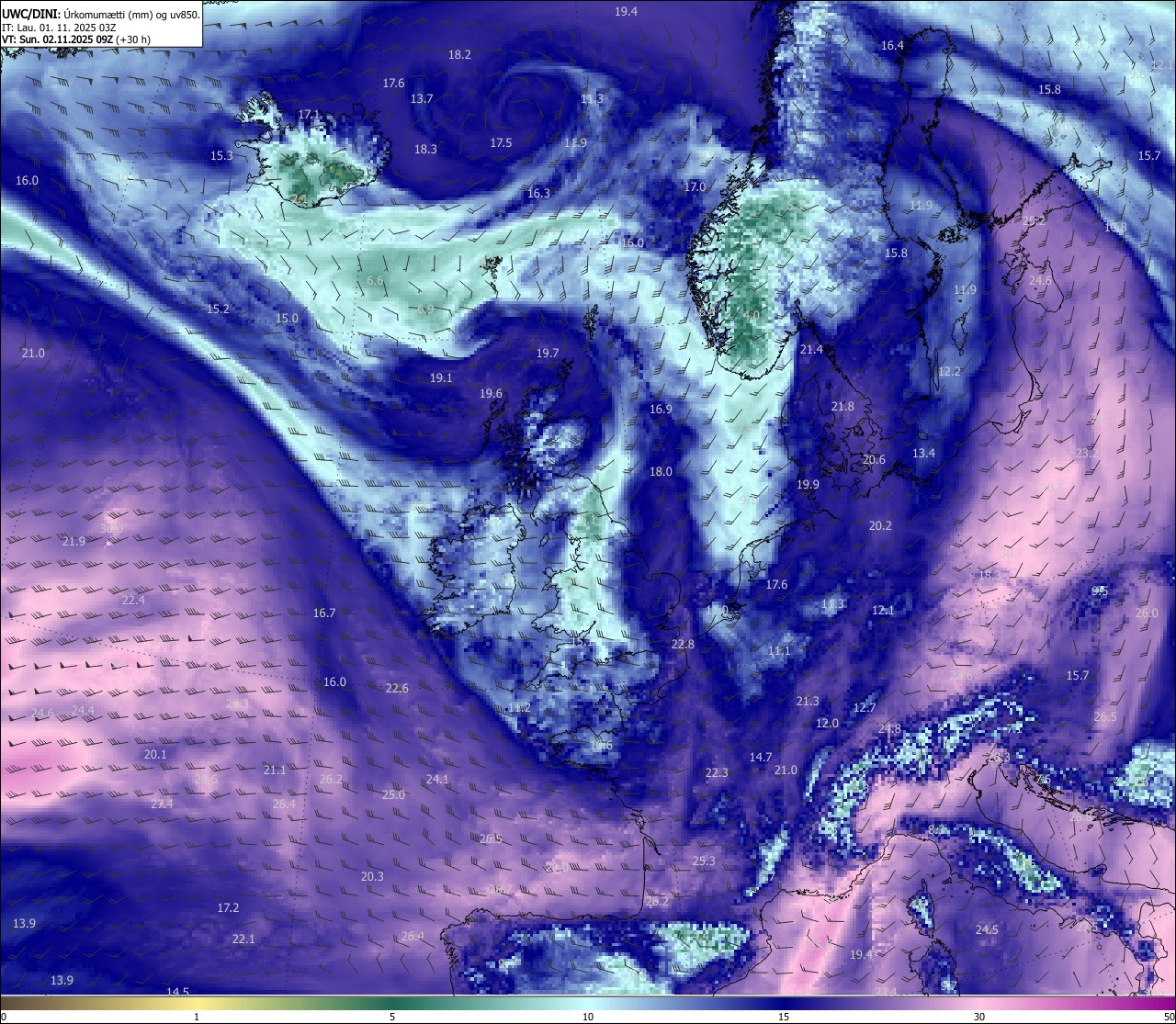Select the 16.7 value label

(324, 613)
